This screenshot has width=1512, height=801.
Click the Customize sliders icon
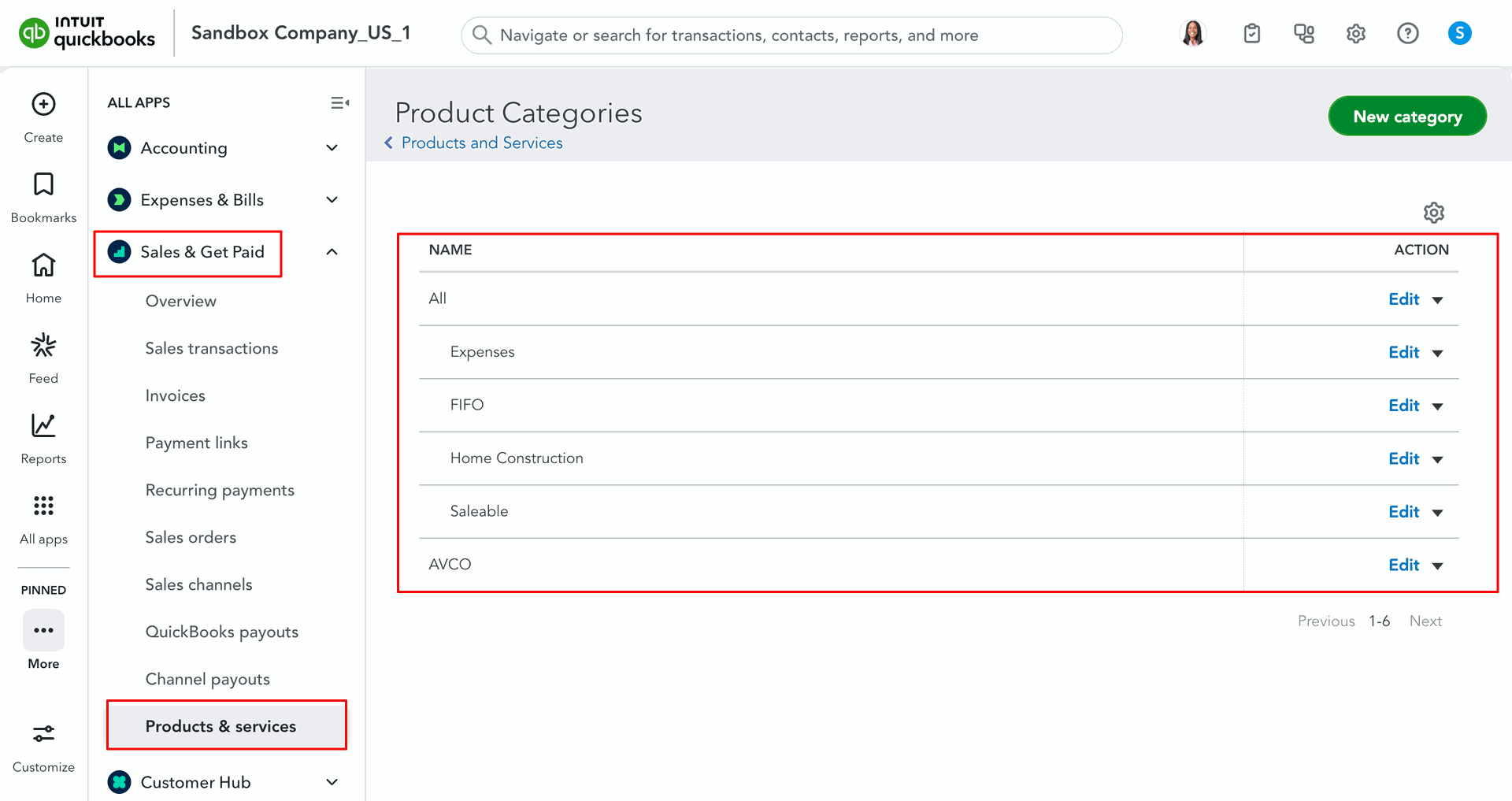click(43, 735)
